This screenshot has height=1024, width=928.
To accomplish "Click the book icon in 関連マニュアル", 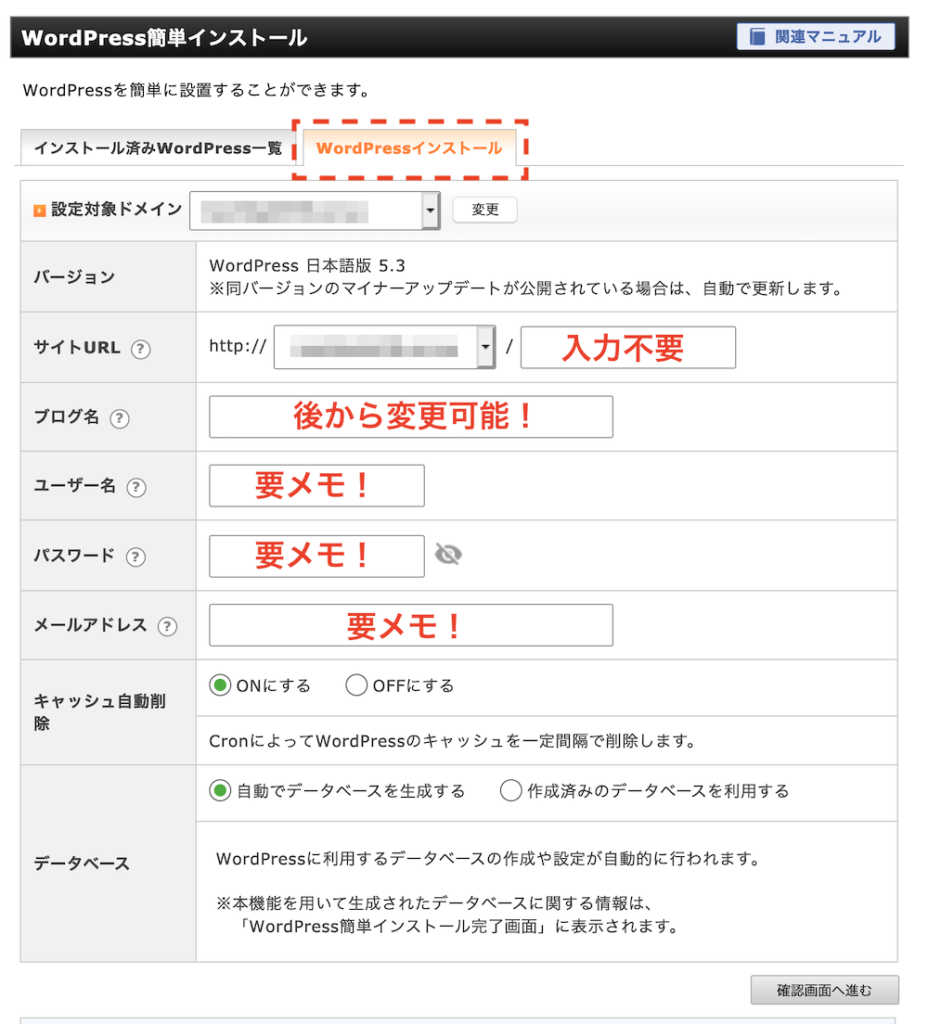I will [x=757, y=37].
